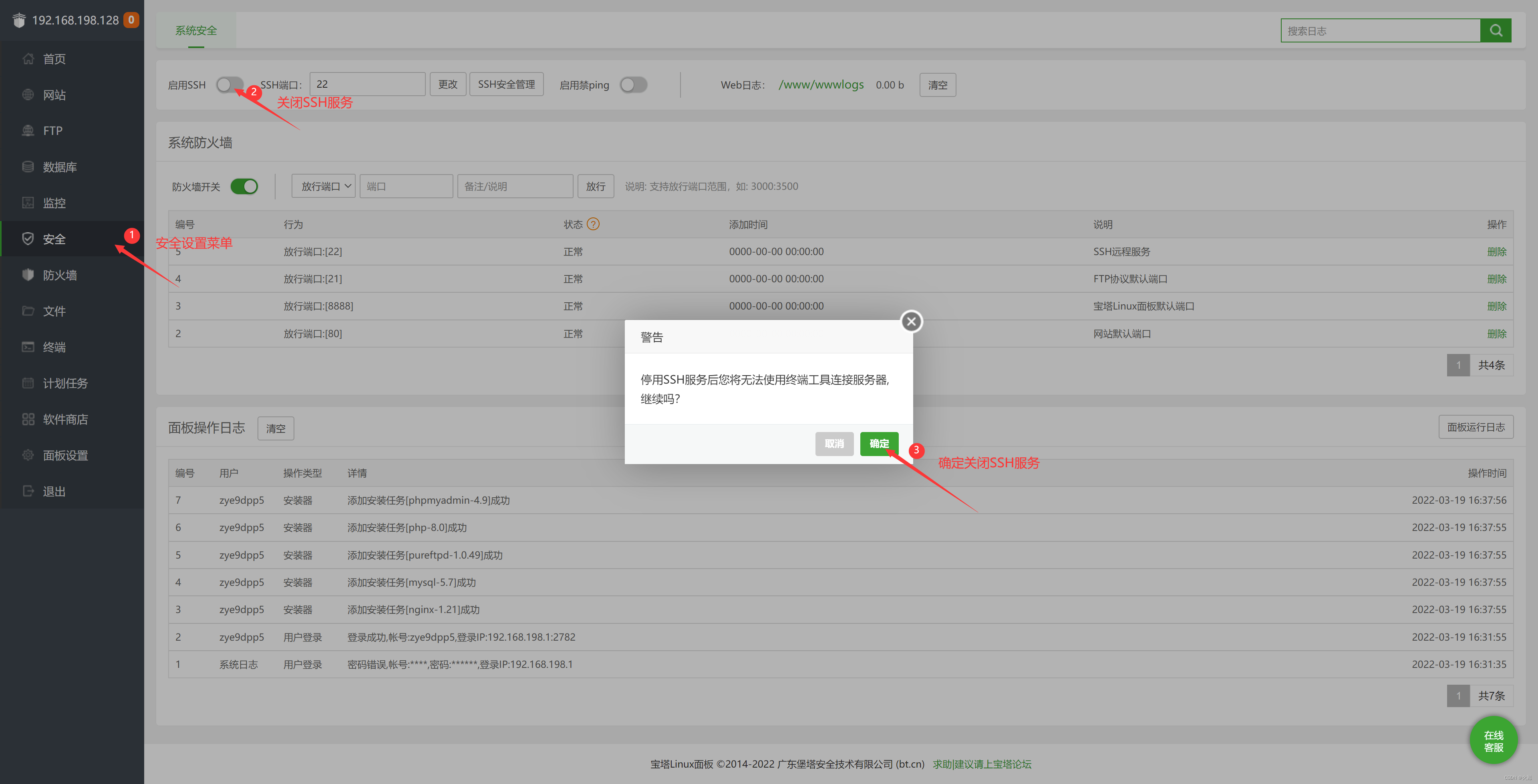Click the shield-check icon beside 安全
Image resolution: width=1538 pixels, height=784 pixels.
28,239
